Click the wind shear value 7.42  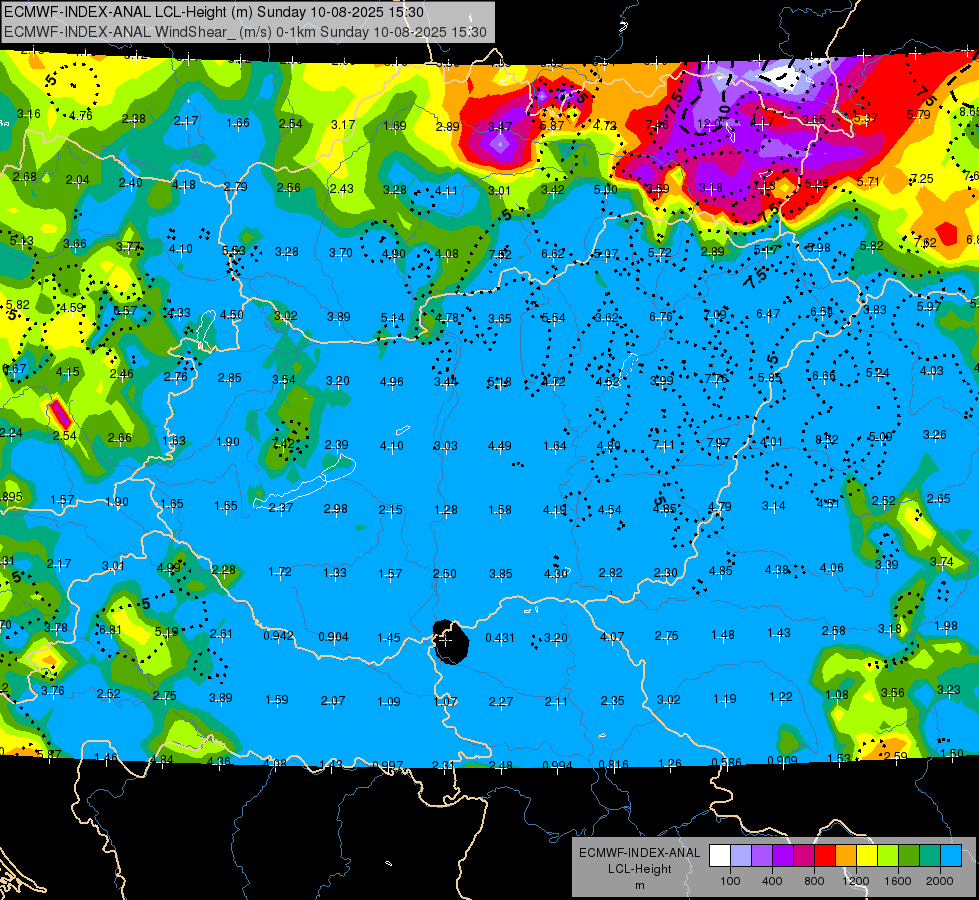283,443
